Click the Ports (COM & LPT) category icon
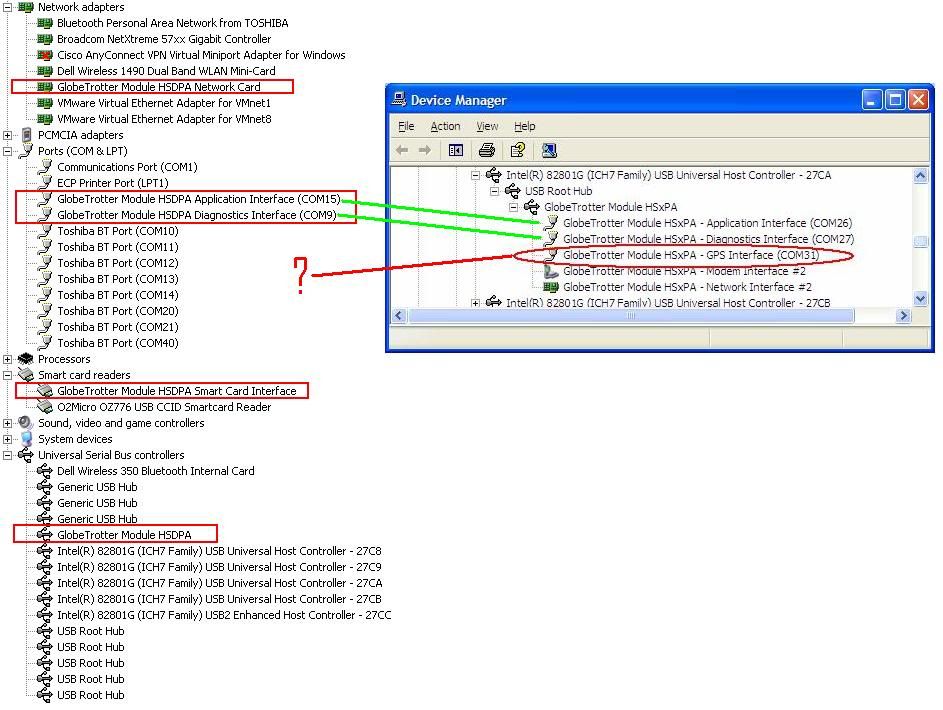 pyautogui.click(x=26, y=151)
